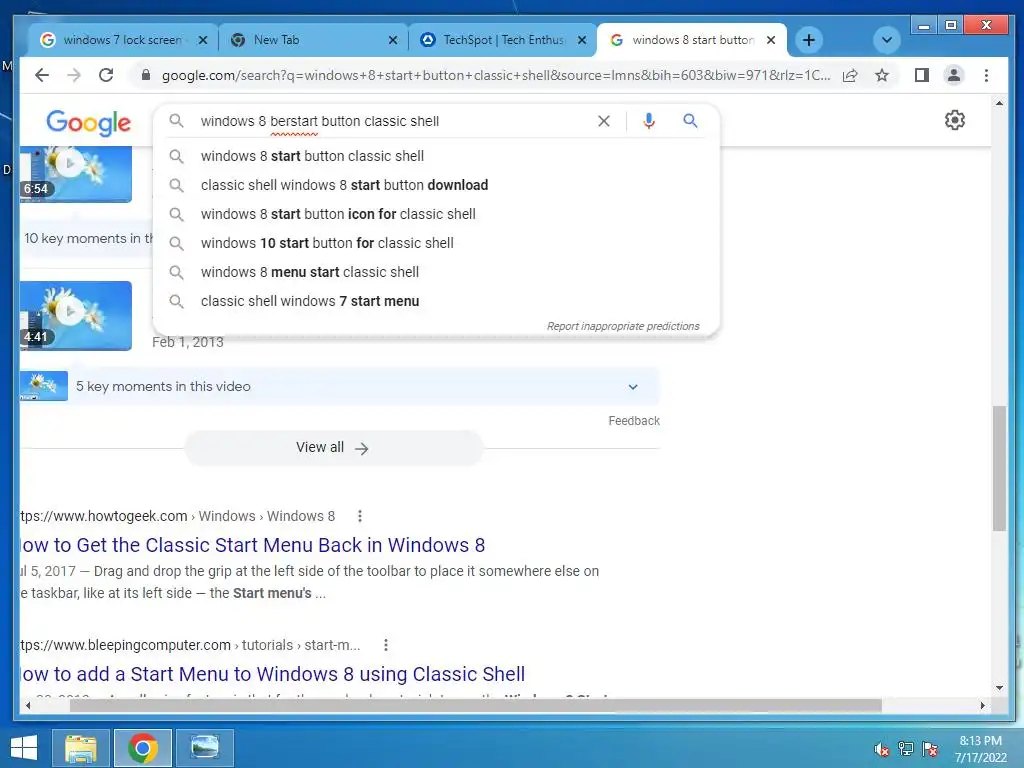Close the 'windows 7 lock screen' tab
This screenshot has height=768, width=1024.
tap(203, 40)
